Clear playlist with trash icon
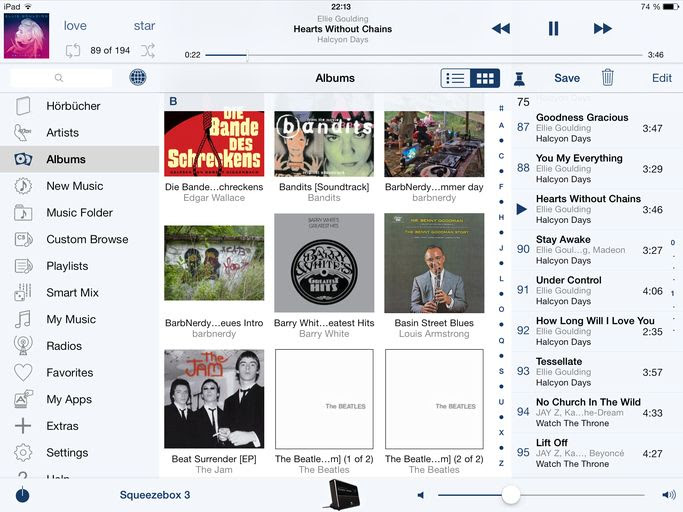 (x=607, y=78)
